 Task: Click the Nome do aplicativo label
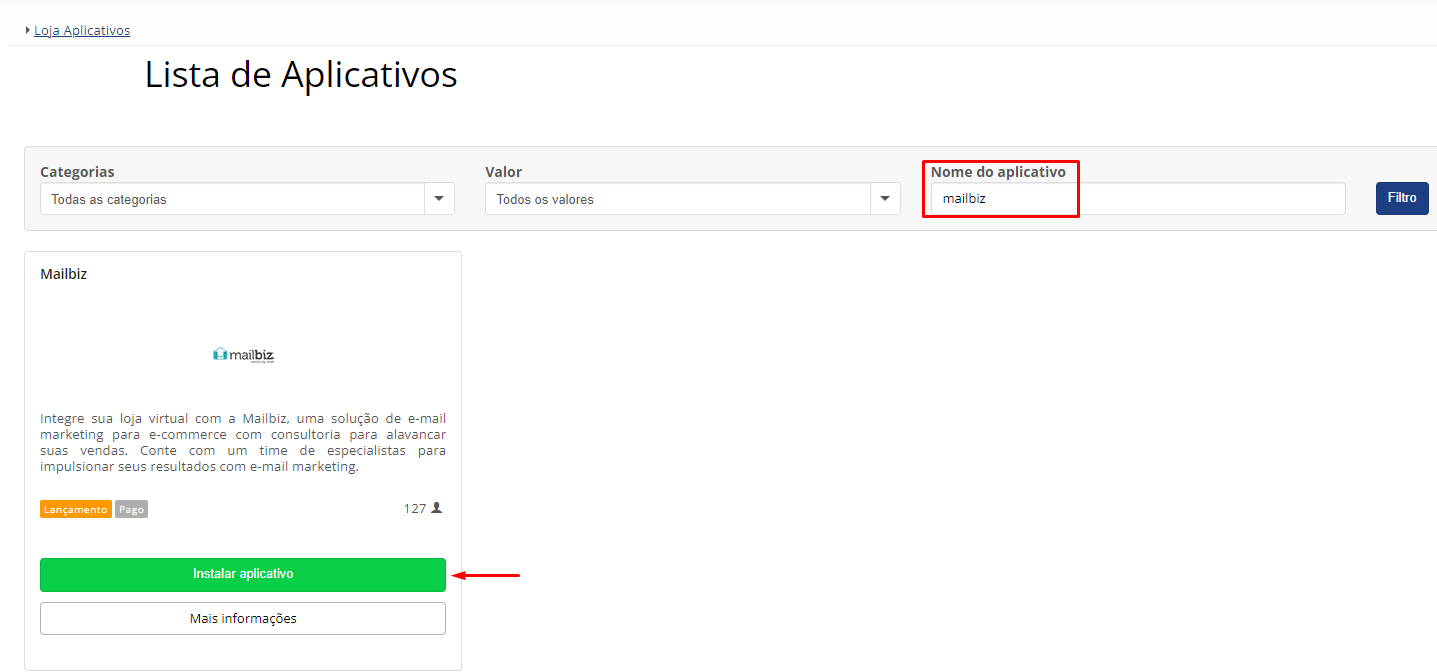[998, 172]
